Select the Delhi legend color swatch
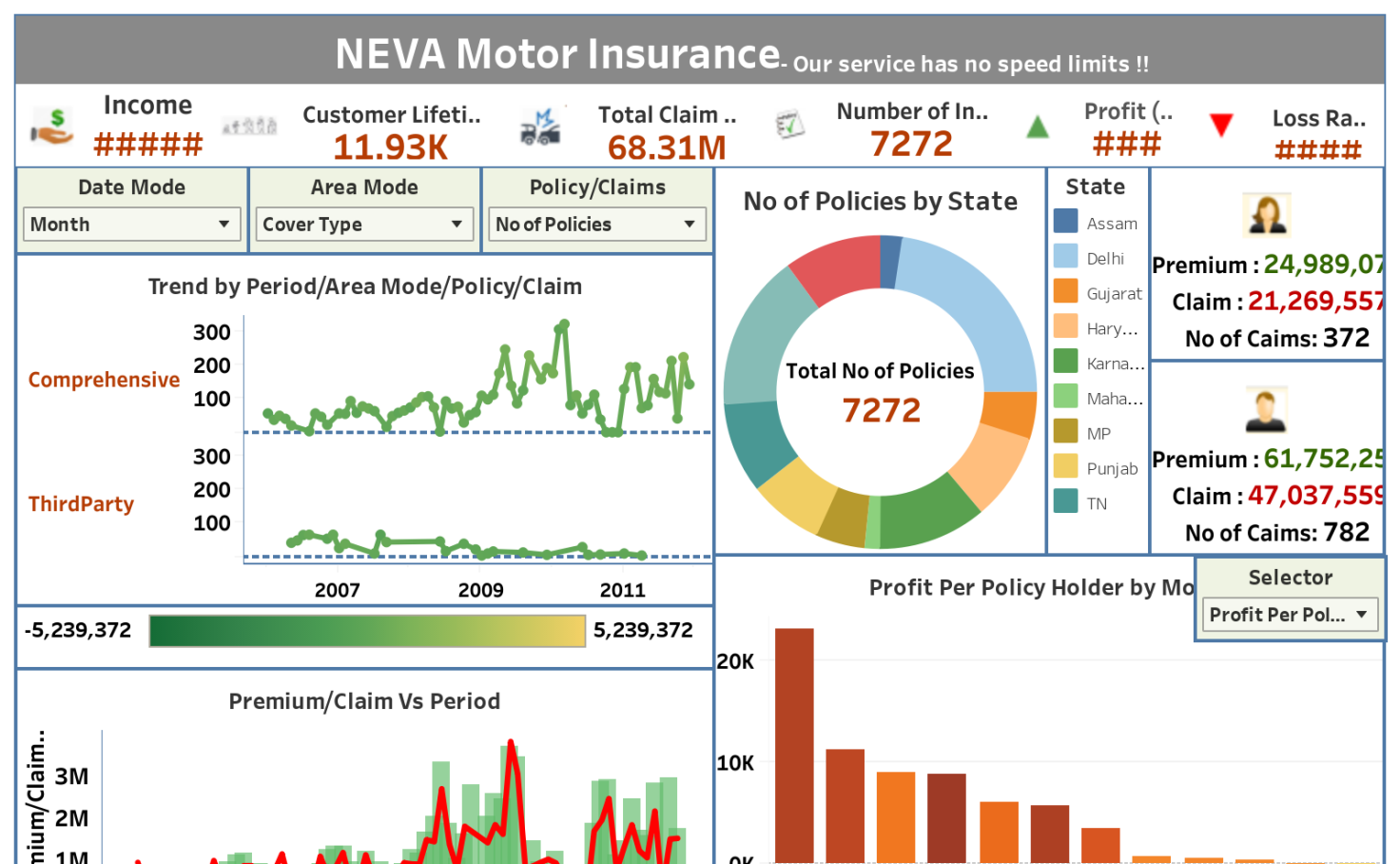Screen dimensions: 1400x864 pos(1066,257)
